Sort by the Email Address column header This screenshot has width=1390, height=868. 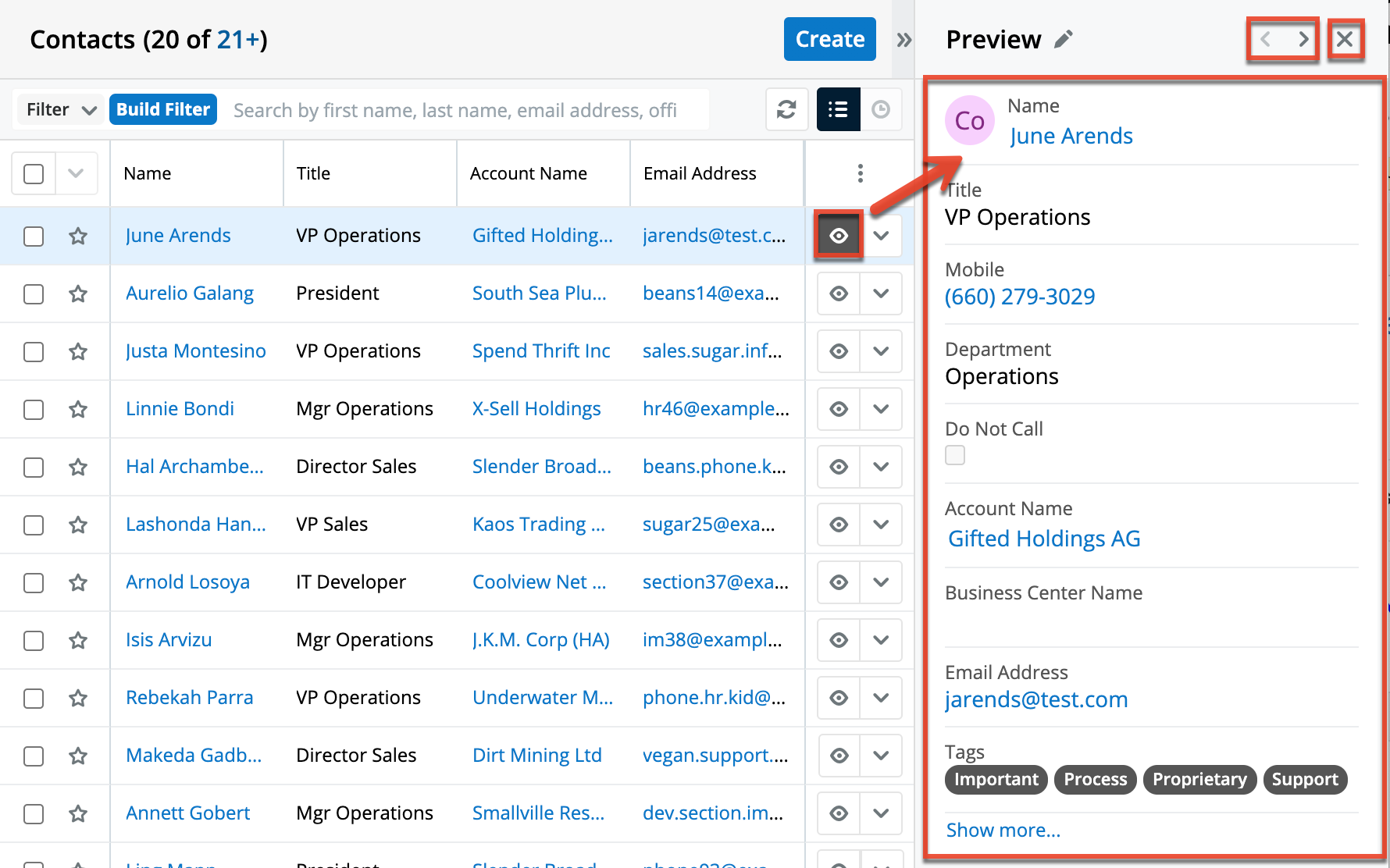click(700, 173)
